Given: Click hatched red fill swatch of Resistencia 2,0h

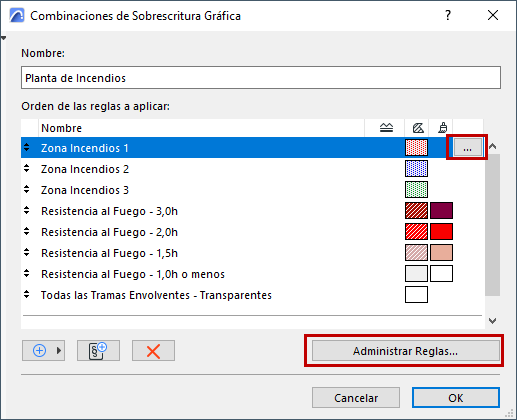Looking at the screenshot, I should point(416,232).
